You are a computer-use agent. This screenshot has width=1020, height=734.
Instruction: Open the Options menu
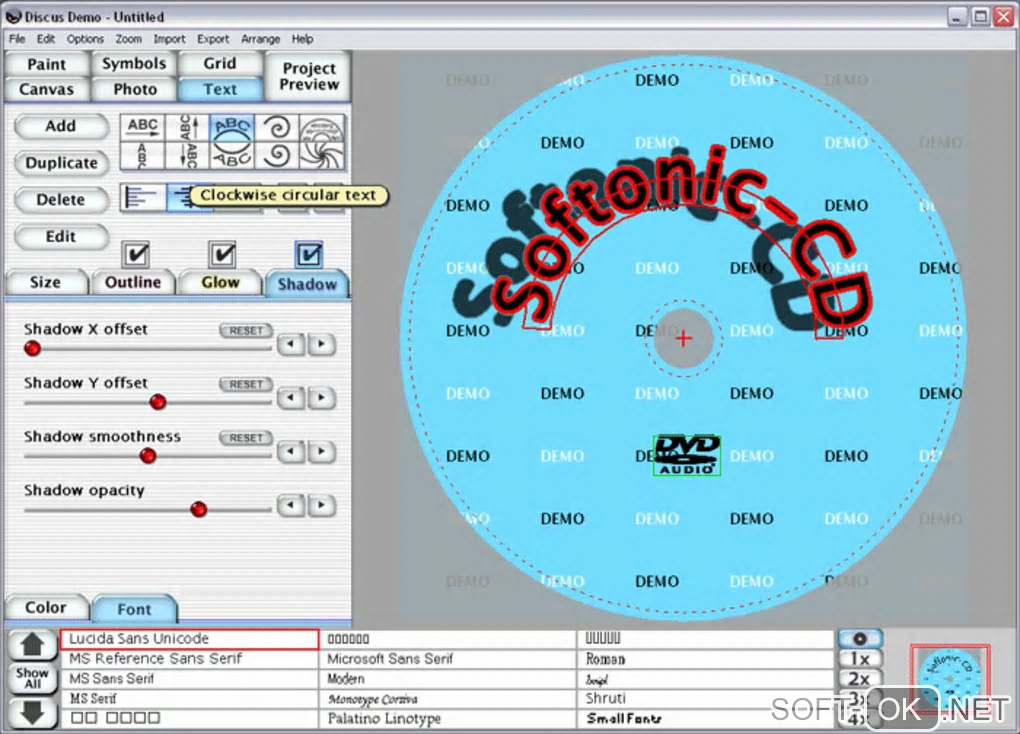85,39
